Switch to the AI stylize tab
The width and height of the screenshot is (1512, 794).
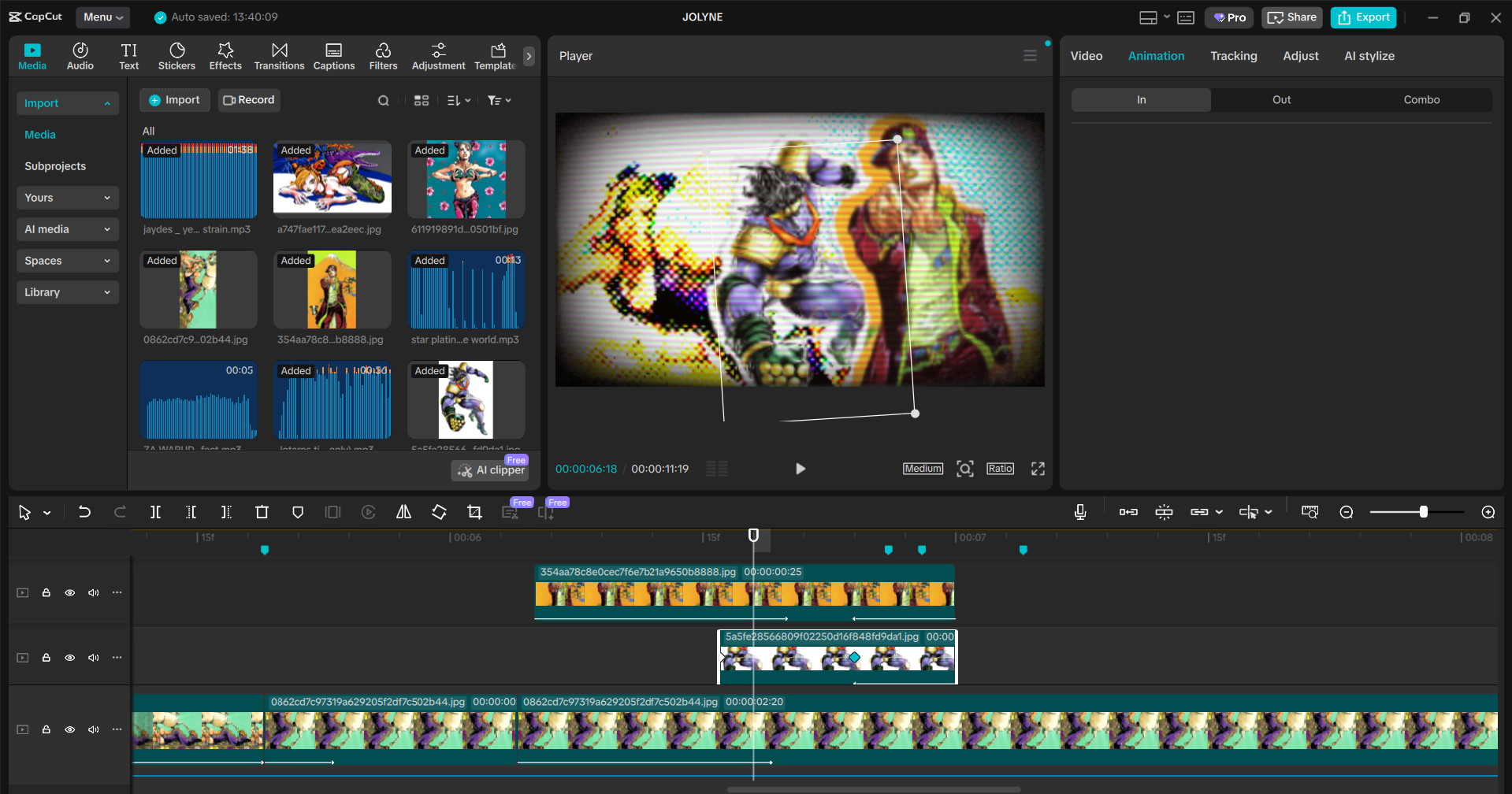(1369, 56)
